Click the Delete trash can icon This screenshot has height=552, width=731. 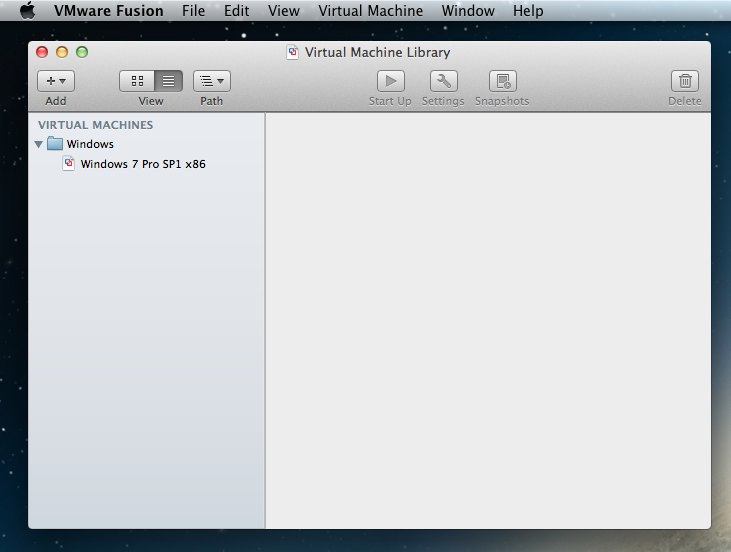click(685, 81)
